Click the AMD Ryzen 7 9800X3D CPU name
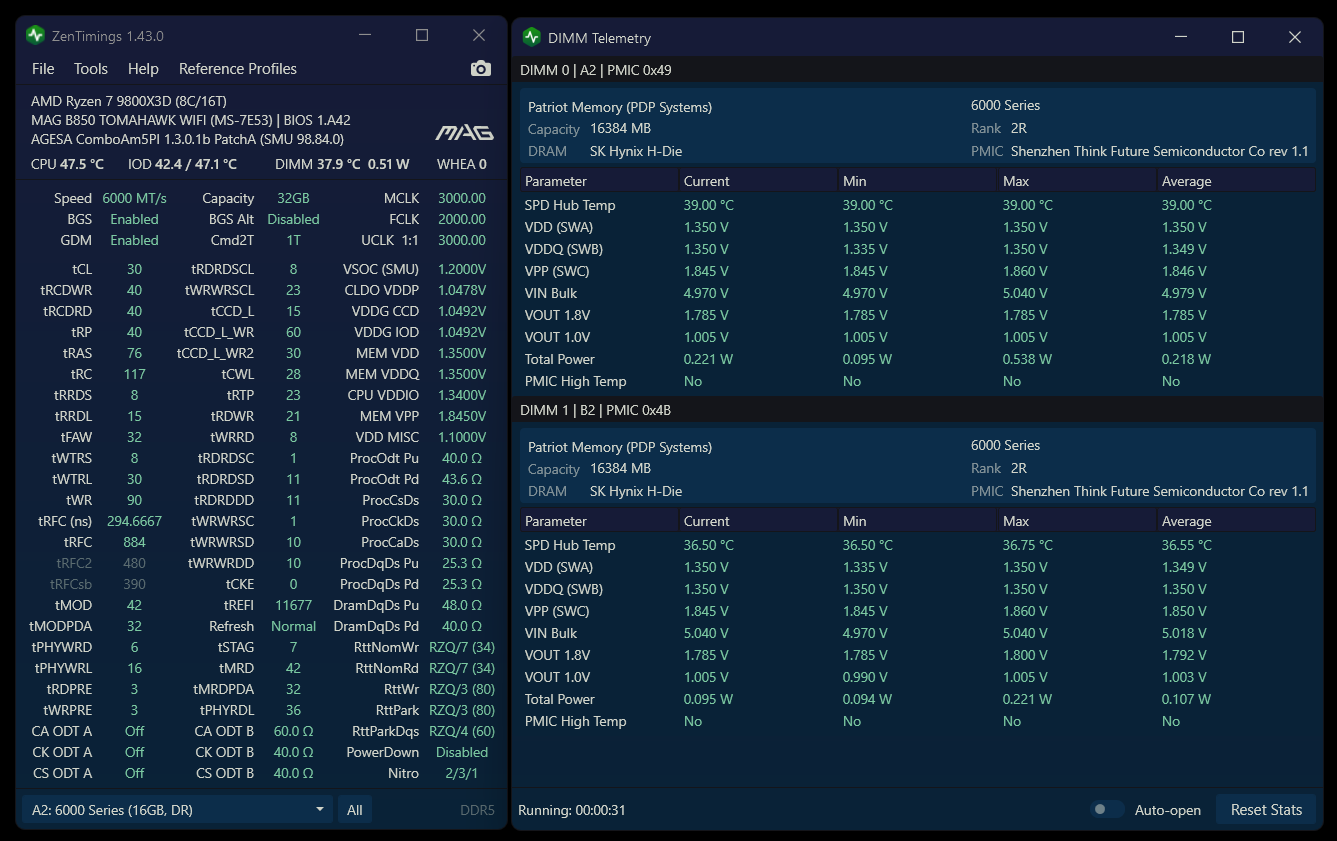This screenshot has width=1337, height=841. tap(129, 101)
